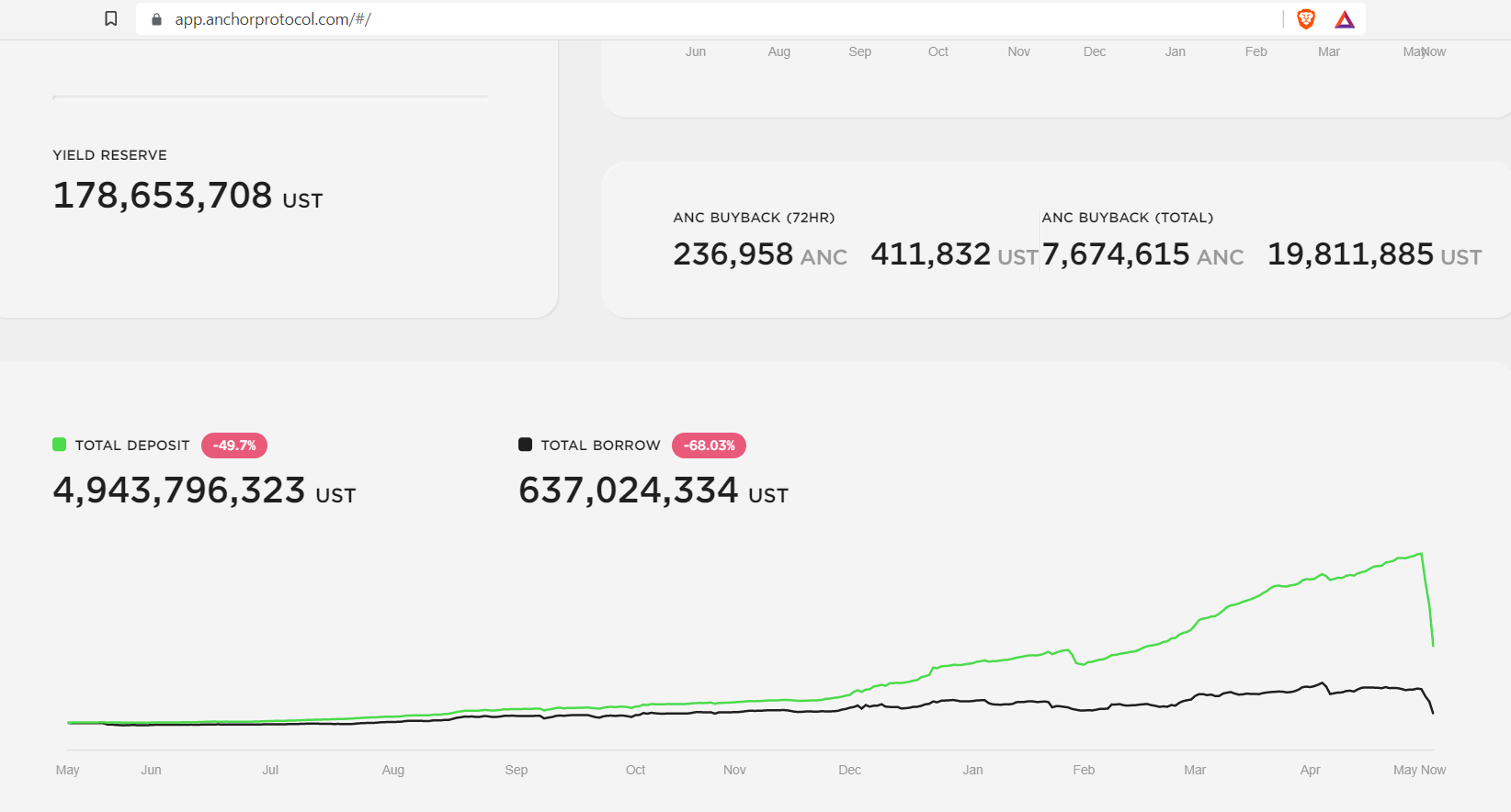Click the -68.03% borrow change badge
The width and height of the screenshot is (1511, 812).
[x=709, y=445]
